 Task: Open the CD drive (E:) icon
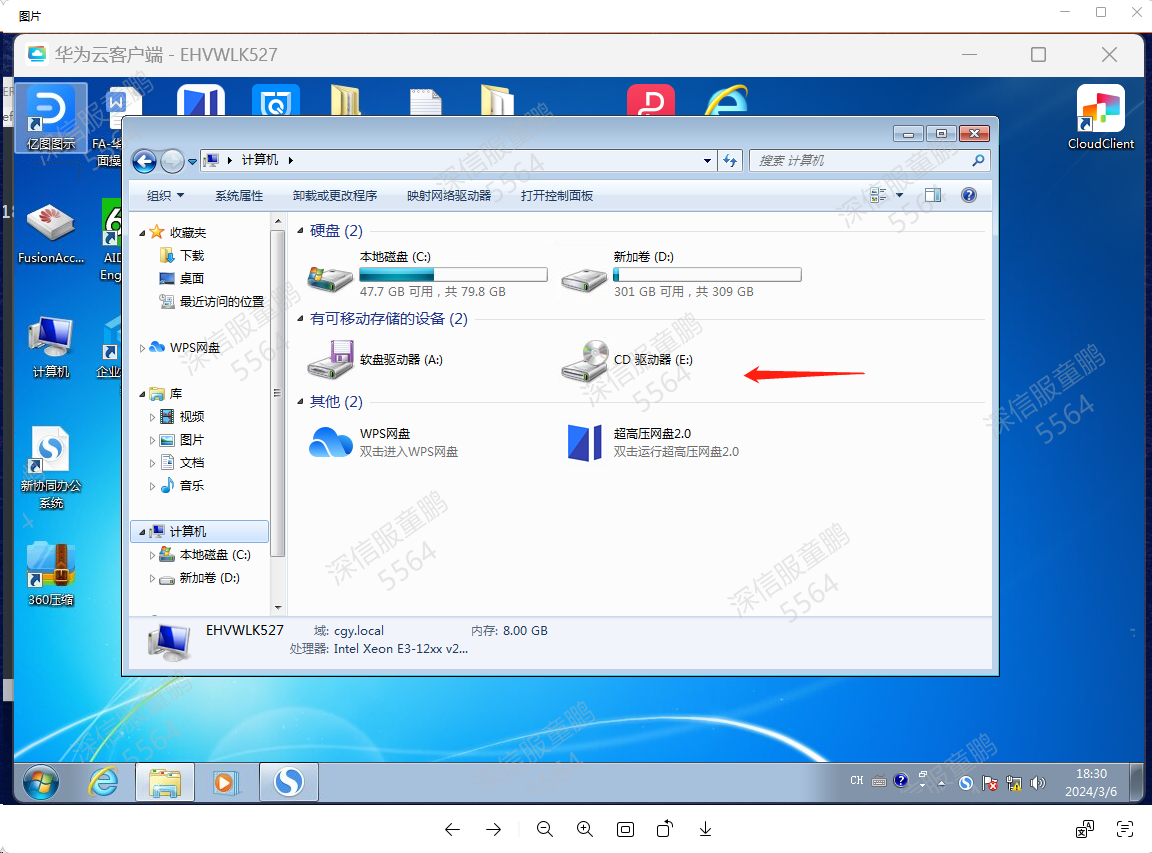586,360
